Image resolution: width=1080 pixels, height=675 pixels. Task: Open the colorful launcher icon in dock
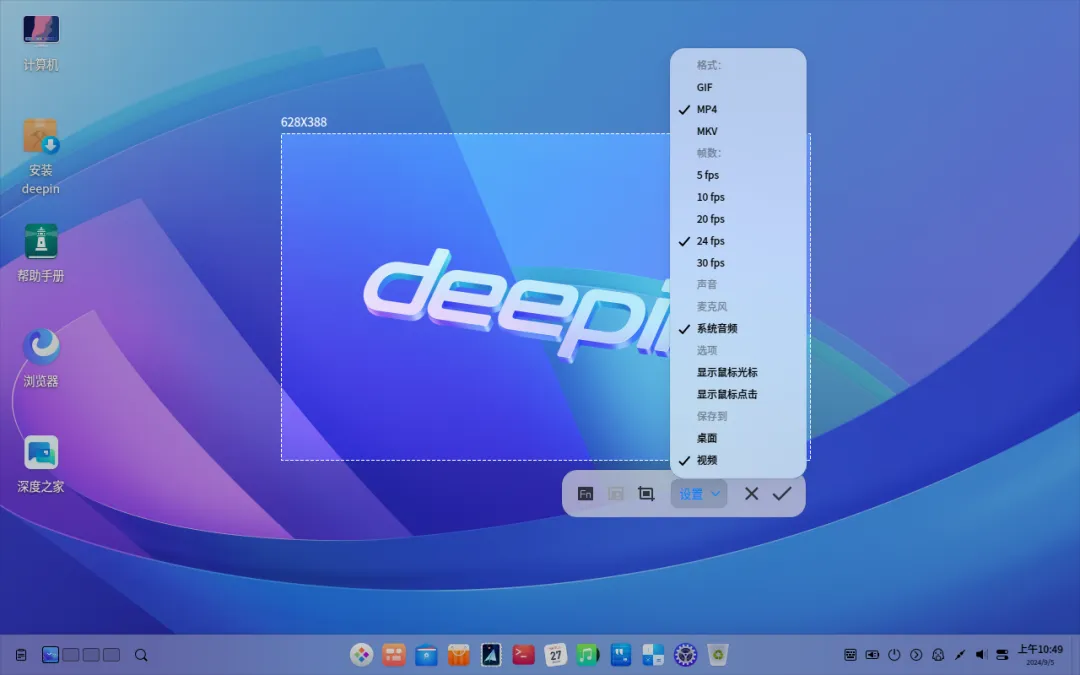tap(361, 654)
